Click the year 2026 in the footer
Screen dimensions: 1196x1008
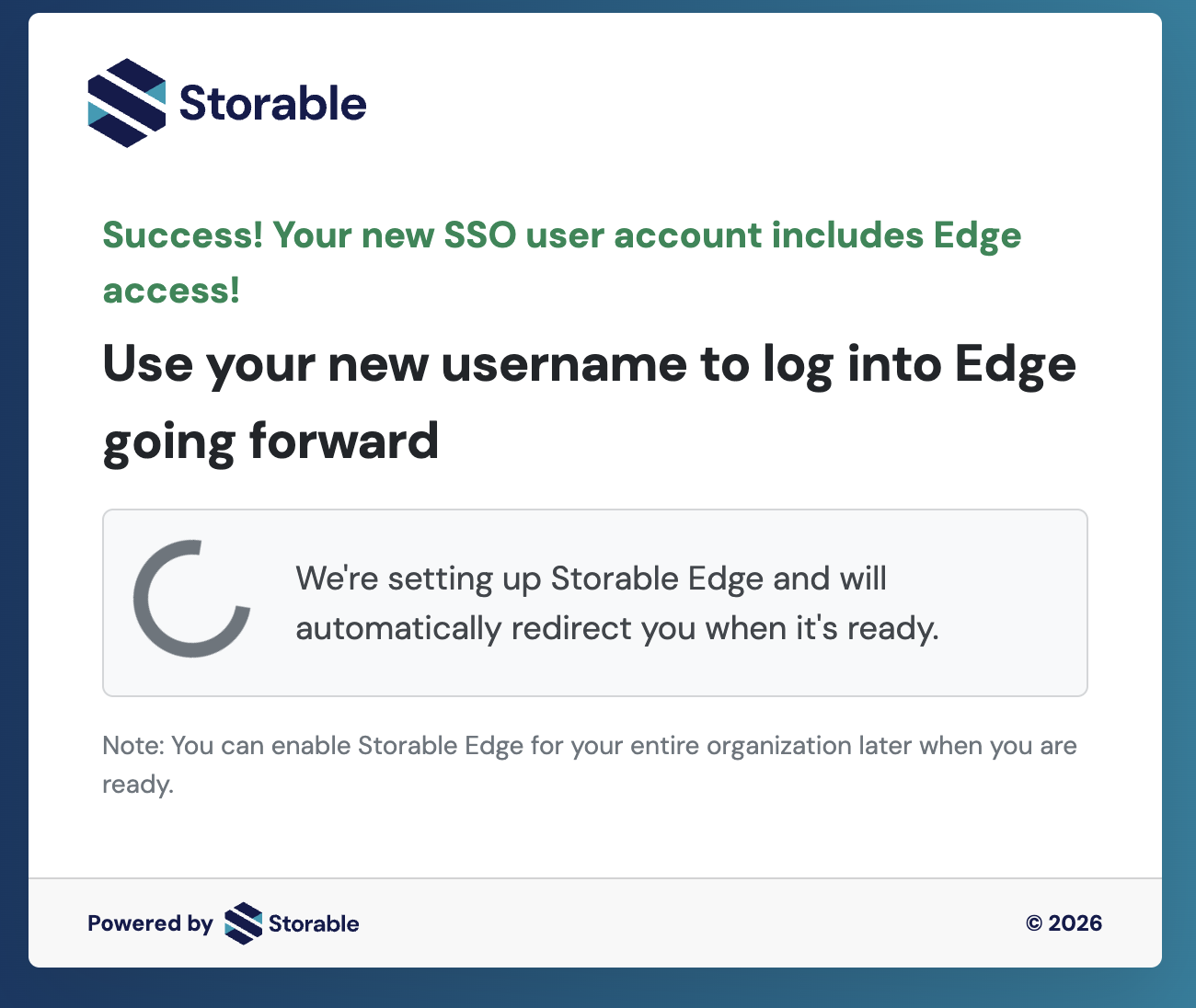tap(1075, 923)
